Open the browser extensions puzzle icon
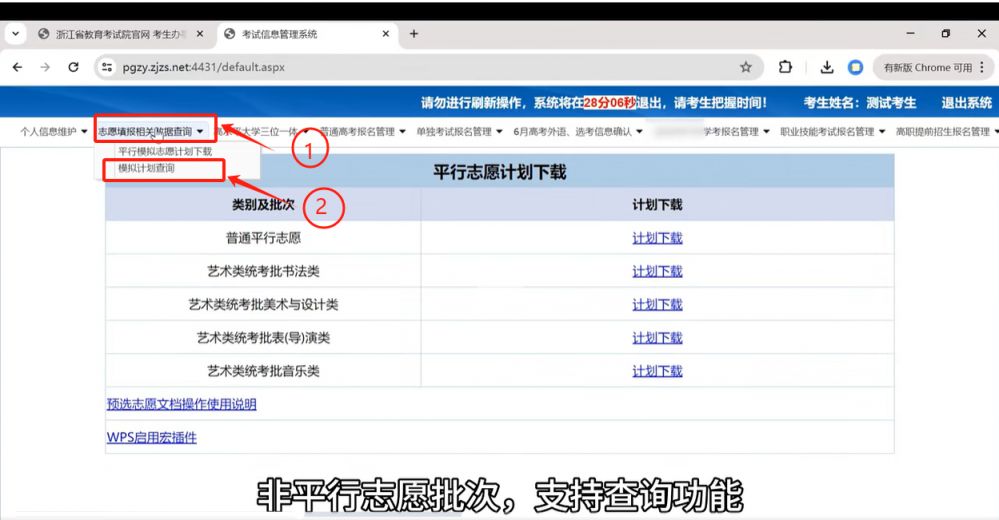Screen dimensions: 999x520 (x=785, y=67)
